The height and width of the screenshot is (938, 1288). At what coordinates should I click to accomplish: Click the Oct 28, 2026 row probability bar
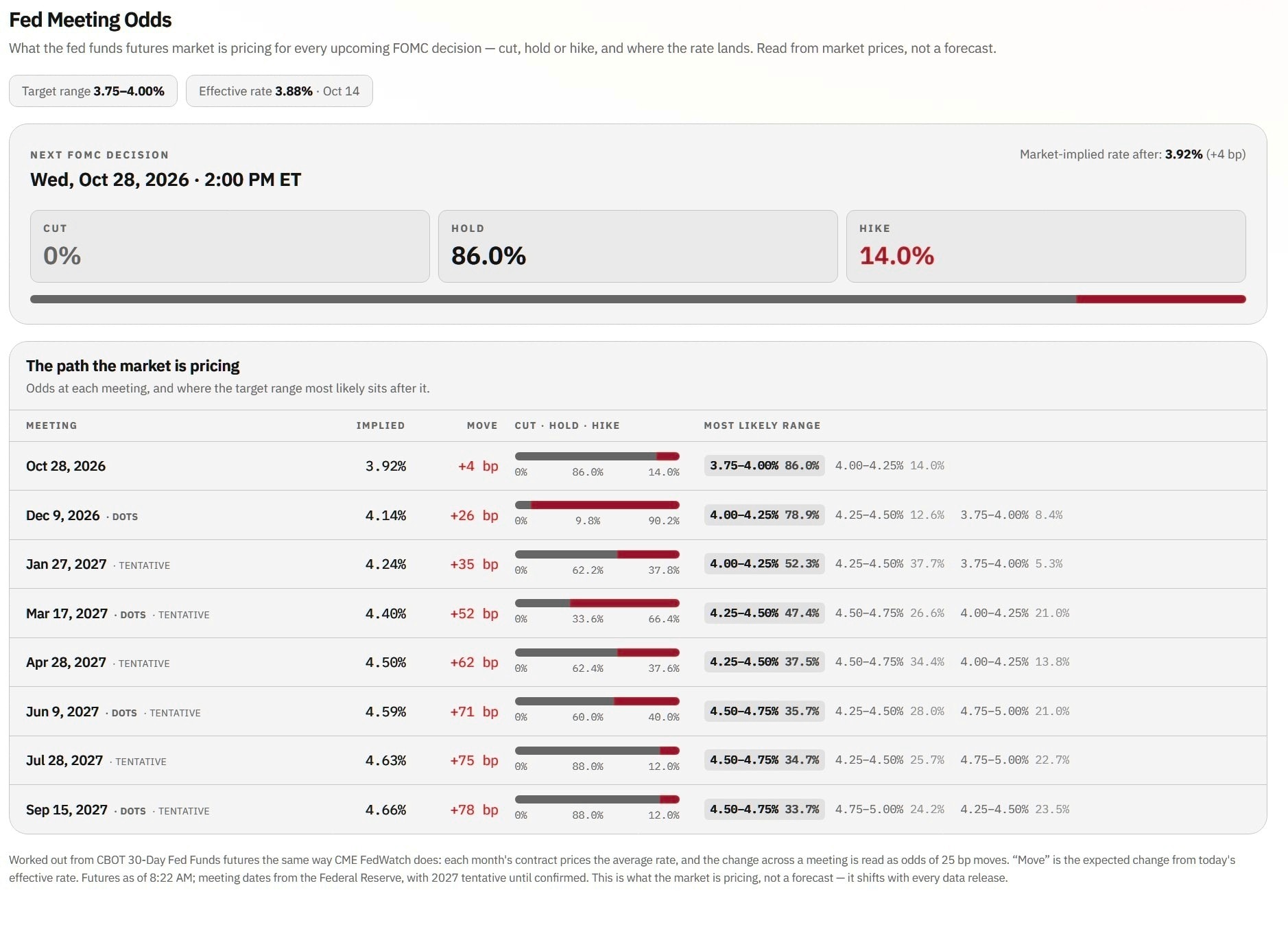point(597,456)
